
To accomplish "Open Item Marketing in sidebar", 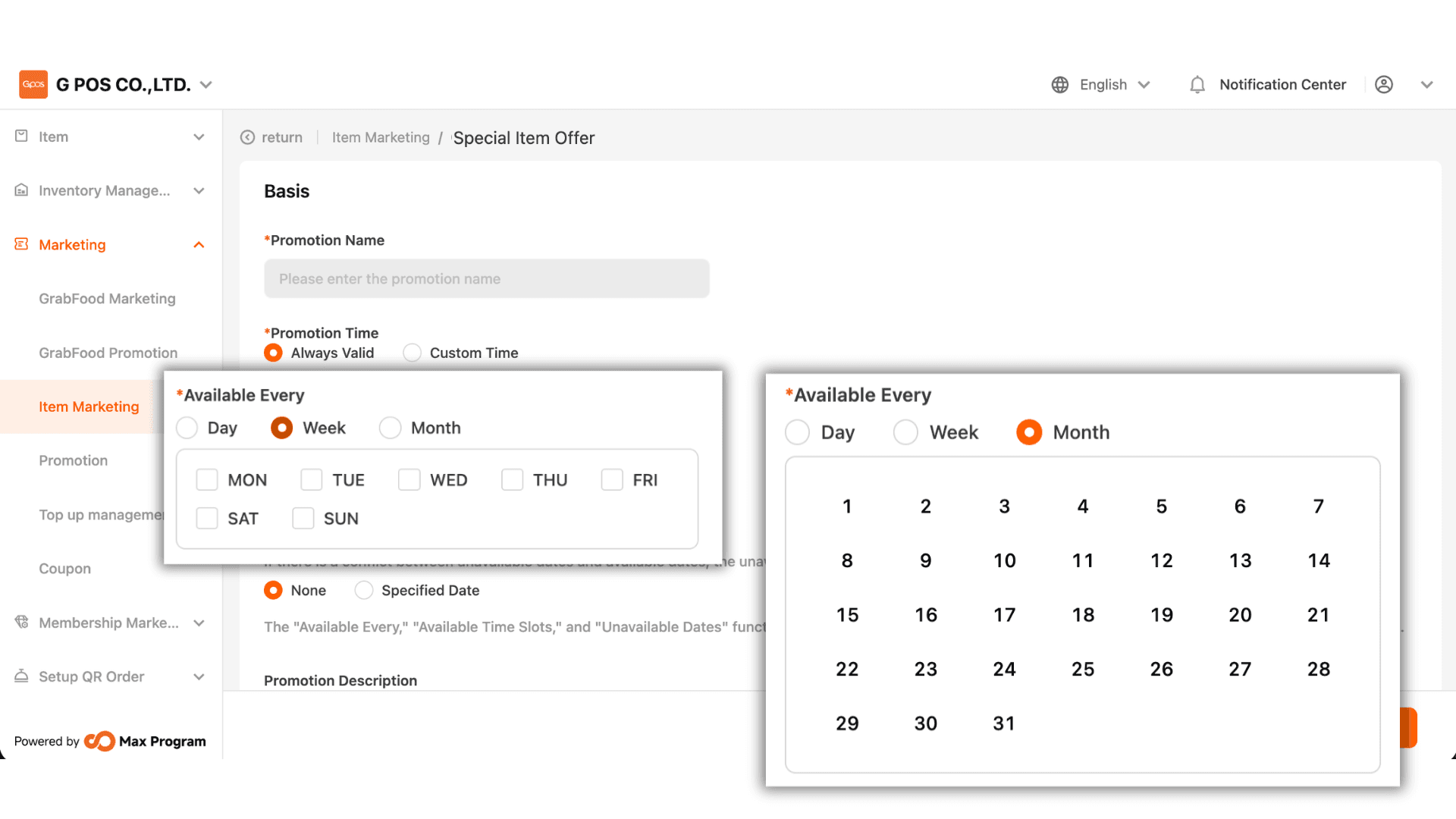I will 89,406.
